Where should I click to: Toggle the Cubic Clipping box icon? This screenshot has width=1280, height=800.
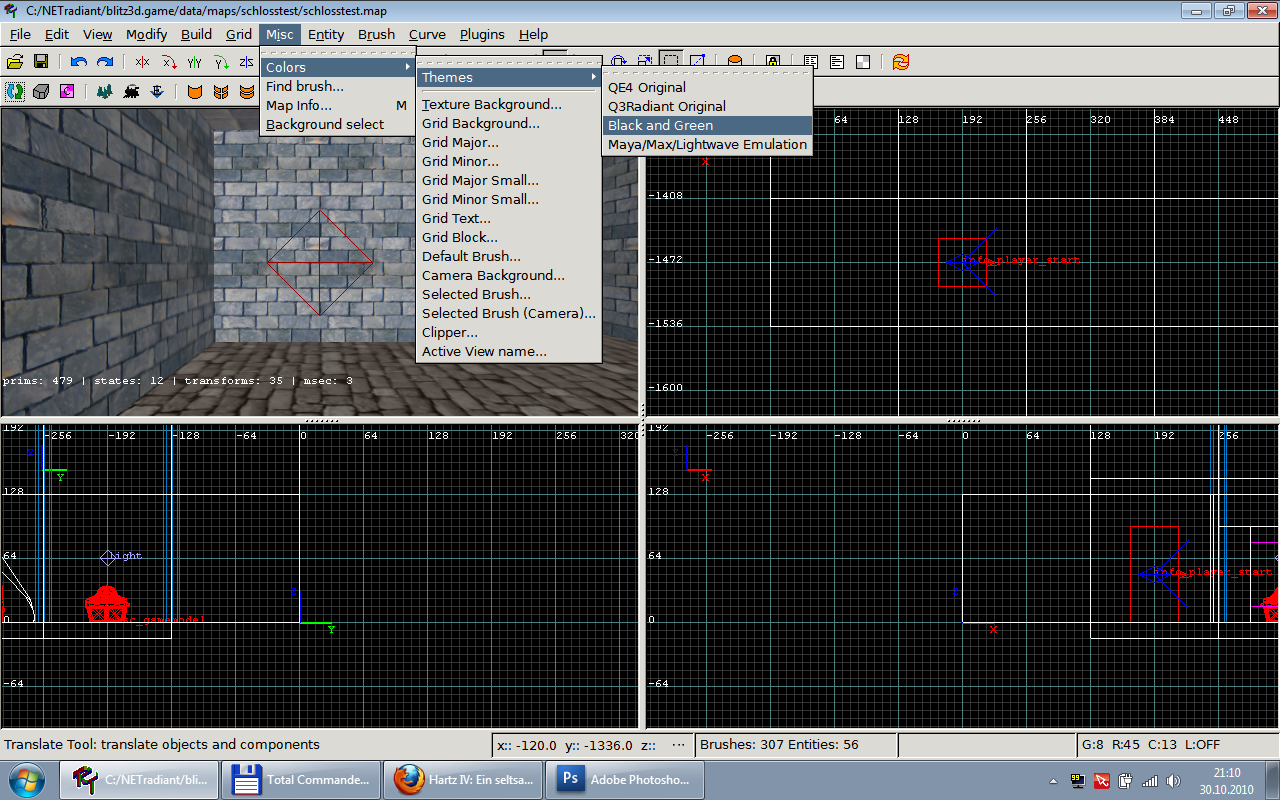pos(41,92)
